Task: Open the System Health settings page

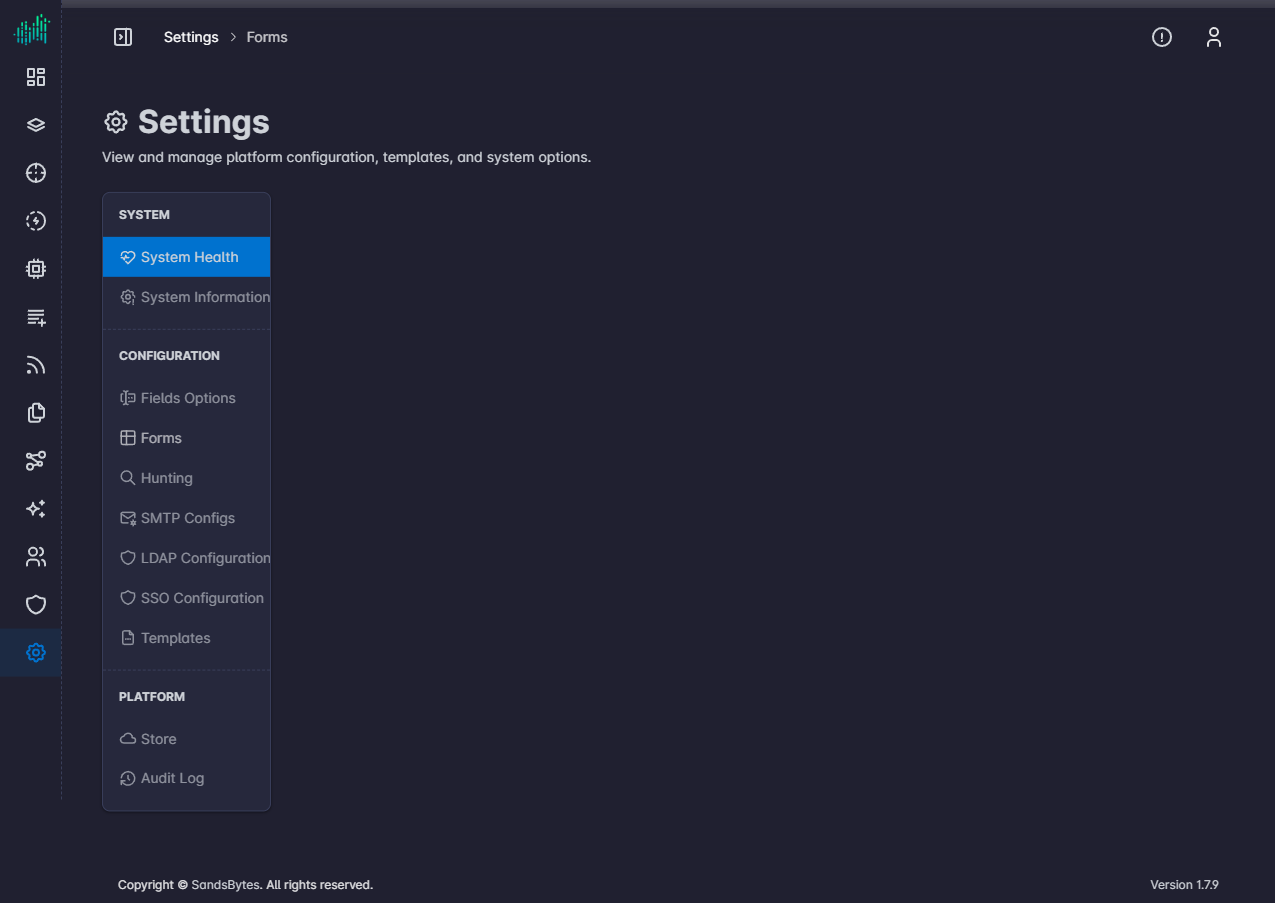Action: pyautogui.click(x=186, y=257)
